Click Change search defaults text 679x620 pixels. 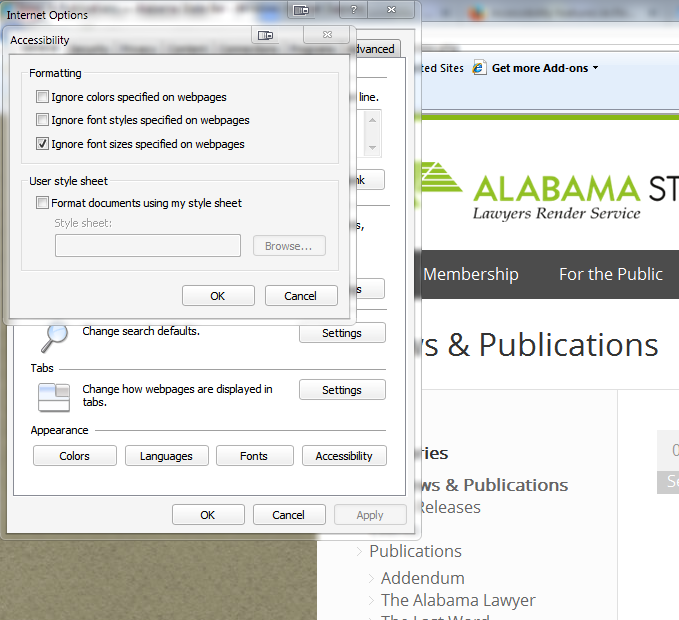coord(141,331)
